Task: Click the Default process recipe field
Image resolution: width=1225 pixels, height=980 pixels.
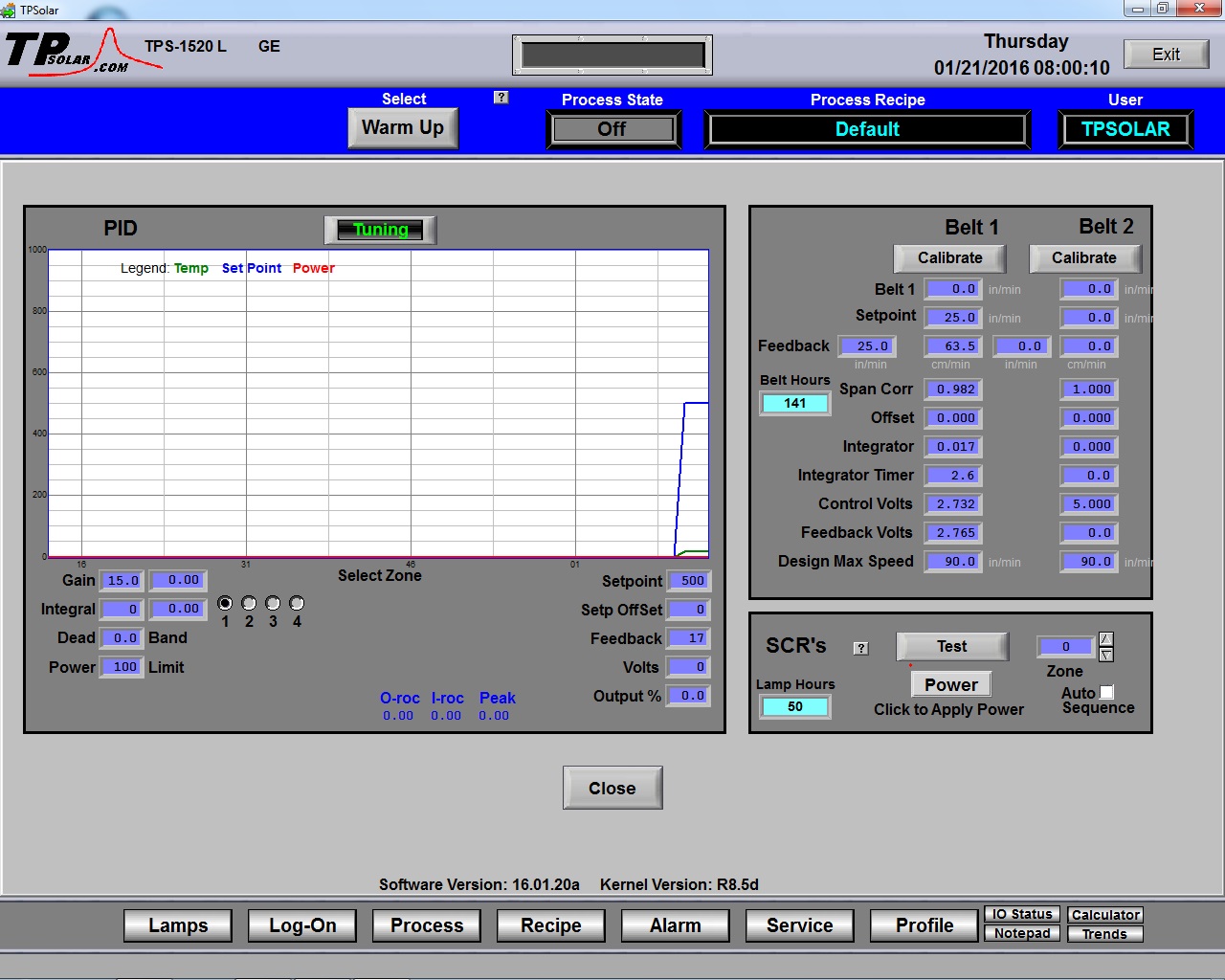Action: 867,129
